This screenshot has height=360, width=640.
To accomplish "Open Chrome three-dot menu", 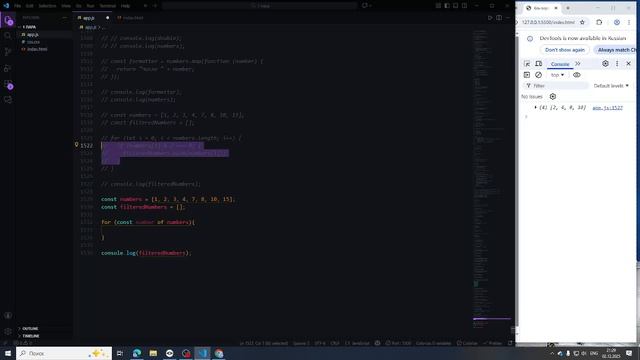I will (x=629, y=22).
